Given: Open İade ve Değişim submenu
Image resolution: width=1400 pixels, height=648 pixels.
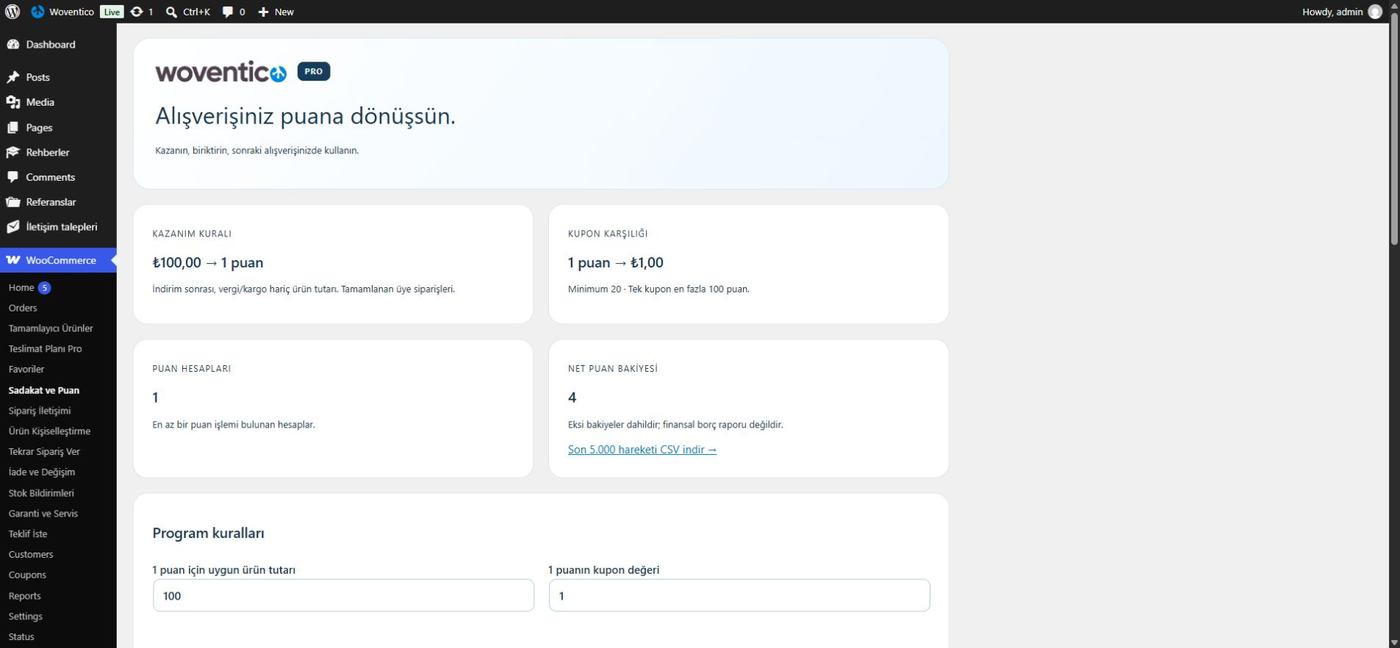Looking at the screenshot, I should (x=42, y=472).
